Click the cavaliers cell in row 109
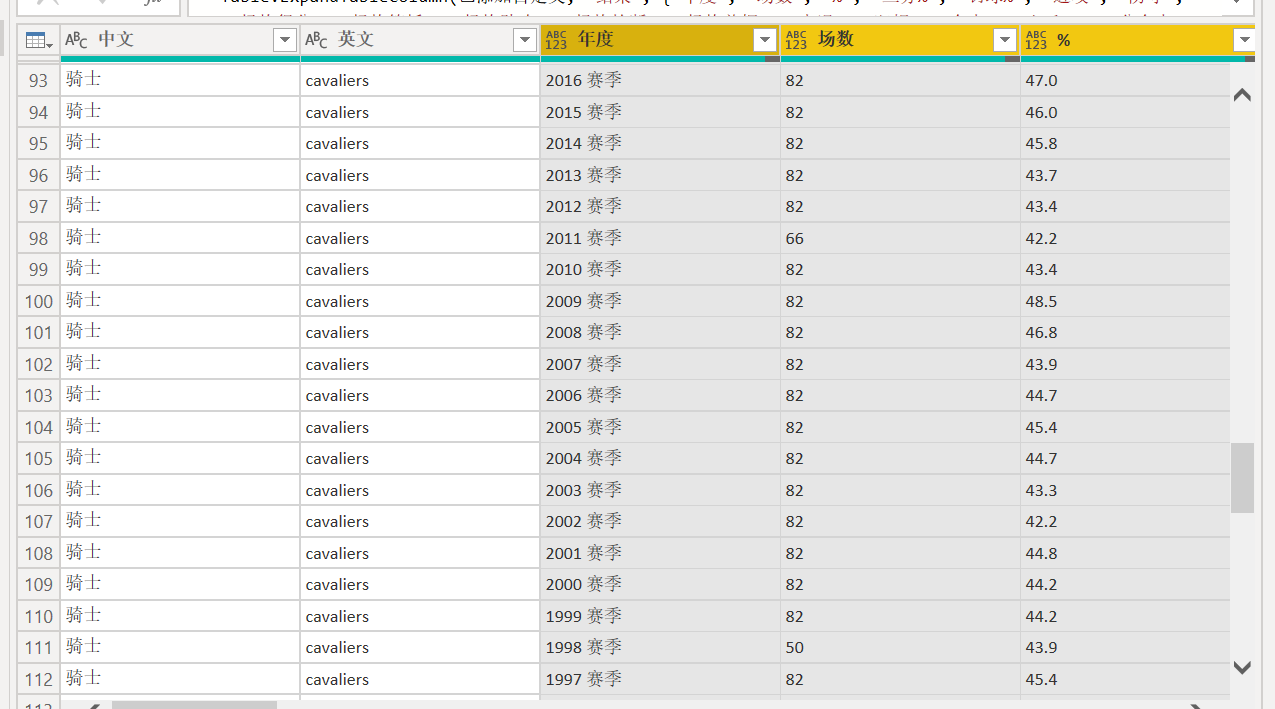 click(420, 585)
